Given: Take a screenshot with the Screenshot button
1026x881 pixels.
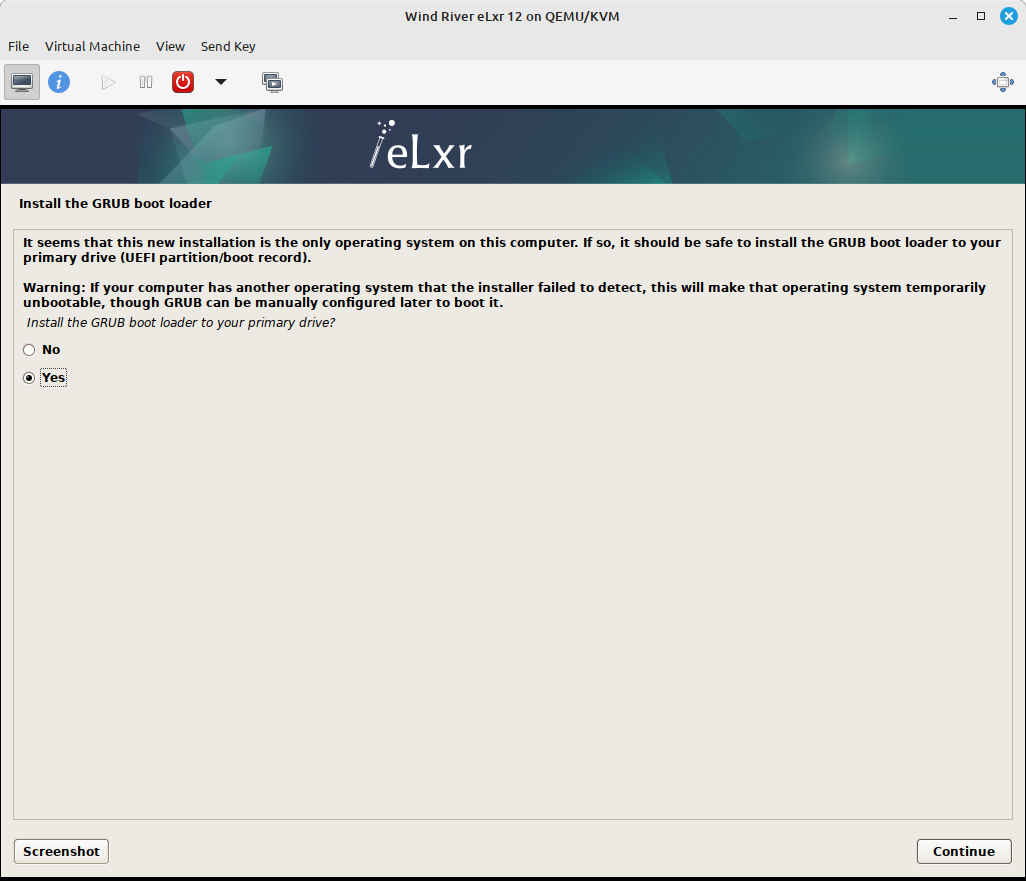Looking at the screenshot, I should [60, 851].
